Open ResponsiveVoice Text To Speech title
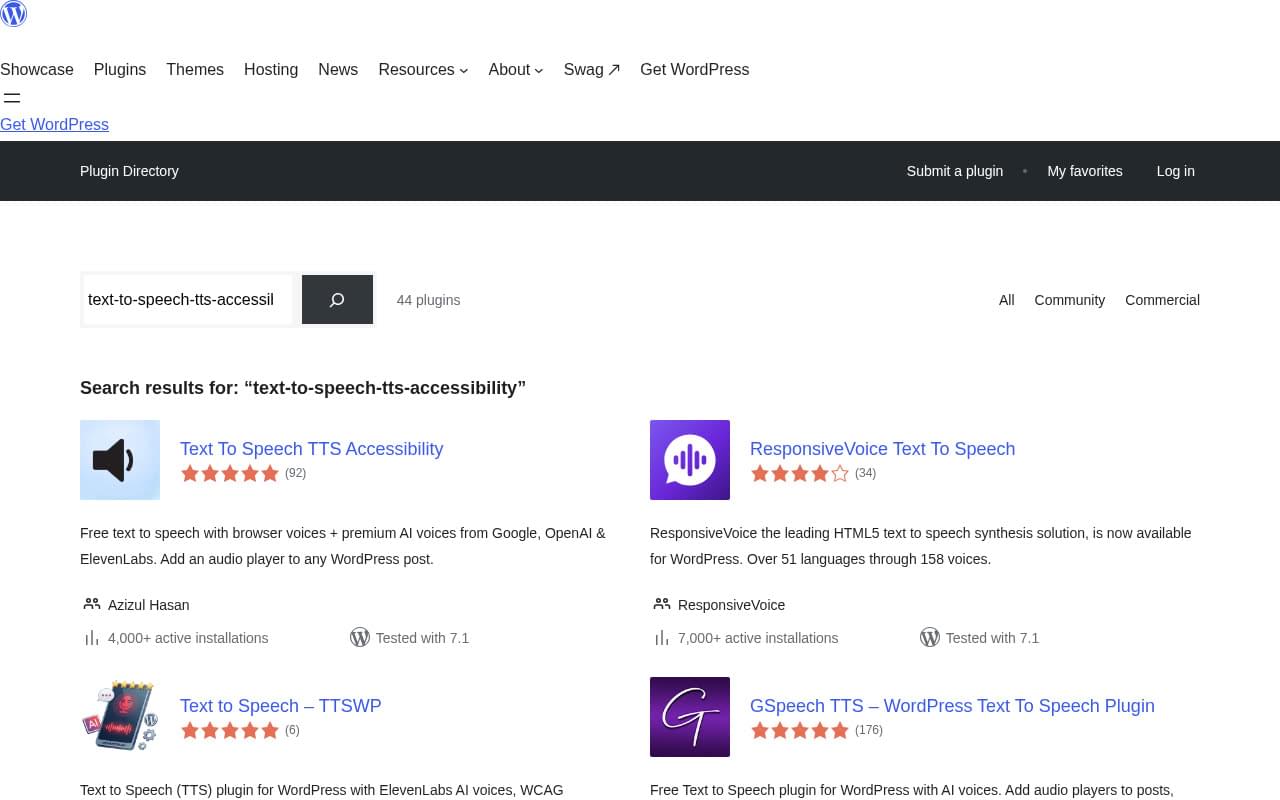Screen dimensions: 1280x800 [x=883, y=449]
